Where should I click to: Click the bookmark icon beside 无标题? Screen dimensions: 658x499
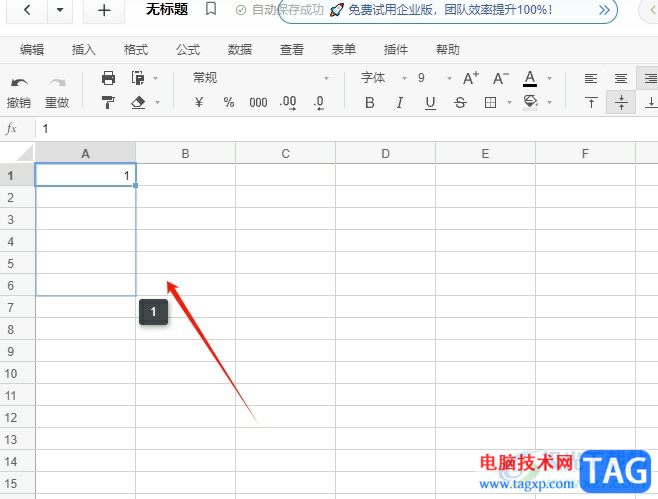coord(211,8)
